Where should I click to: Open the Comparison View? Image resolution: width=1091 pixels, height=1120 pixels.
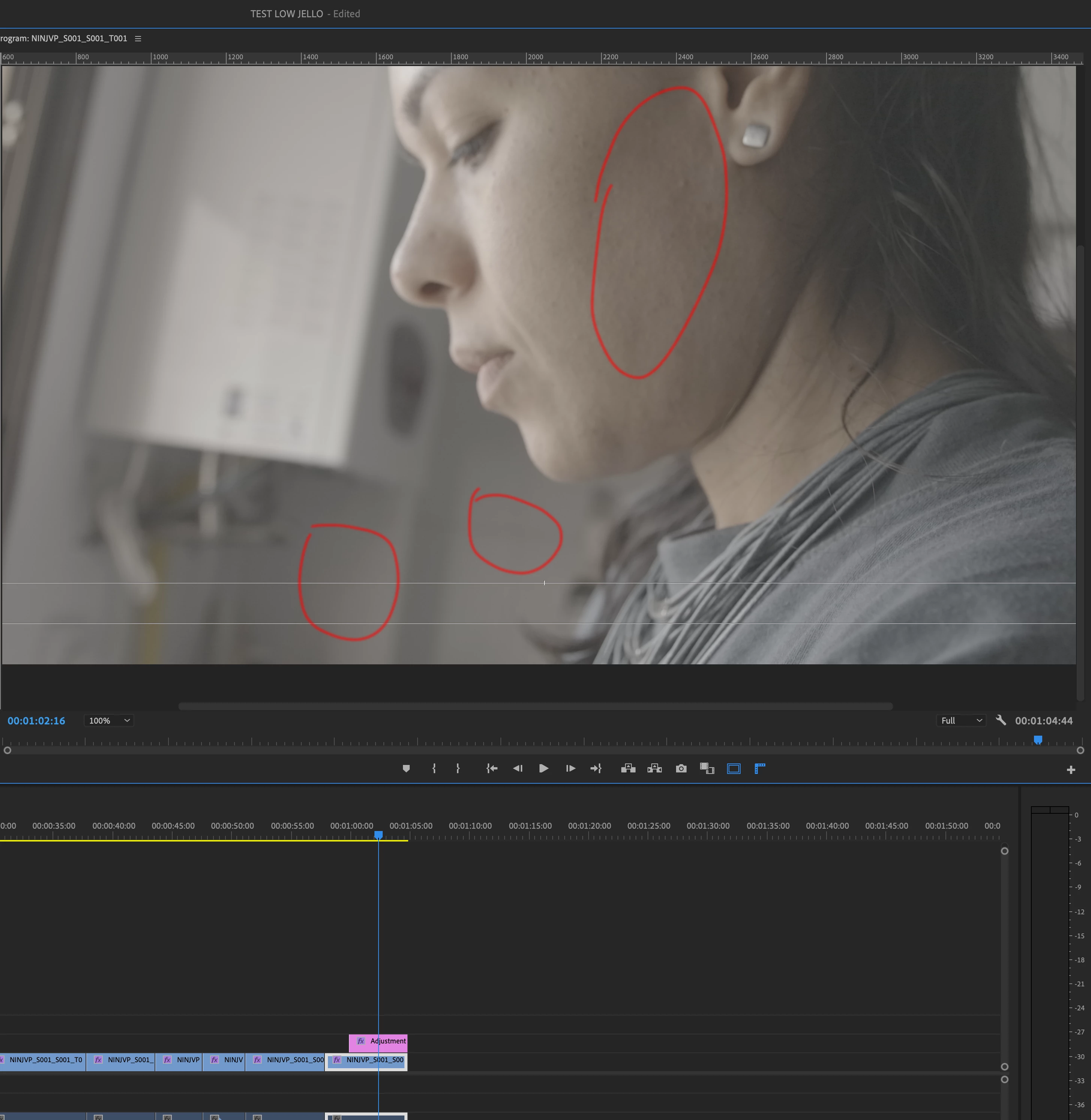(x=707, y=769)
